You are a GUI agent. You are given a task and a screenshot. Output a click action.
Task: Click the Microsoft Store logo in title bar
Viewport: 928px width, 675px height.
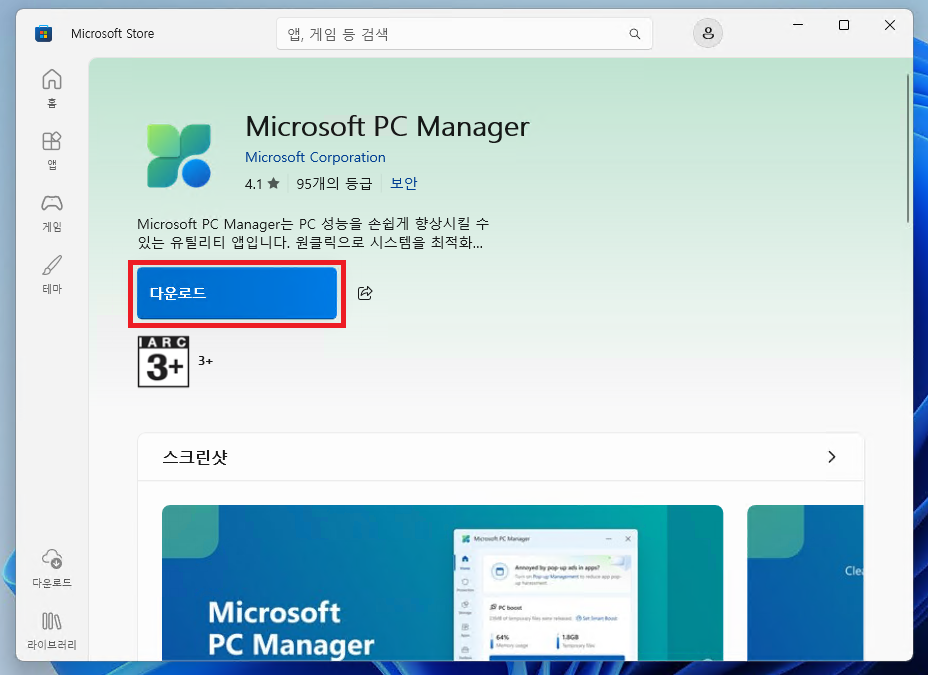coord(43,34)
